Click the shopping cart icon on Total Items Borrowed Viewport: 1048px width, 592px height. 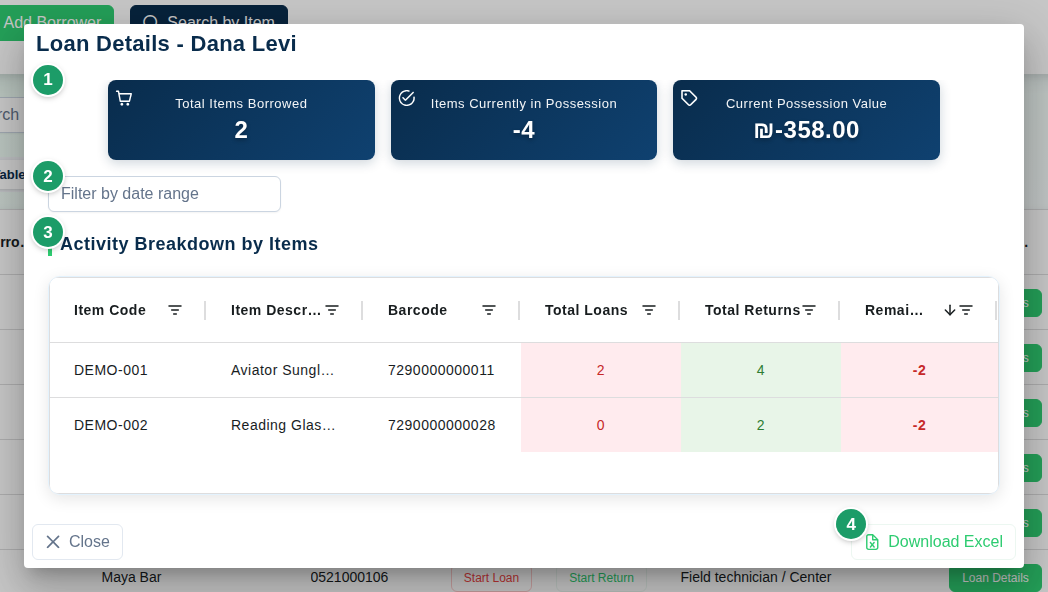124,98
